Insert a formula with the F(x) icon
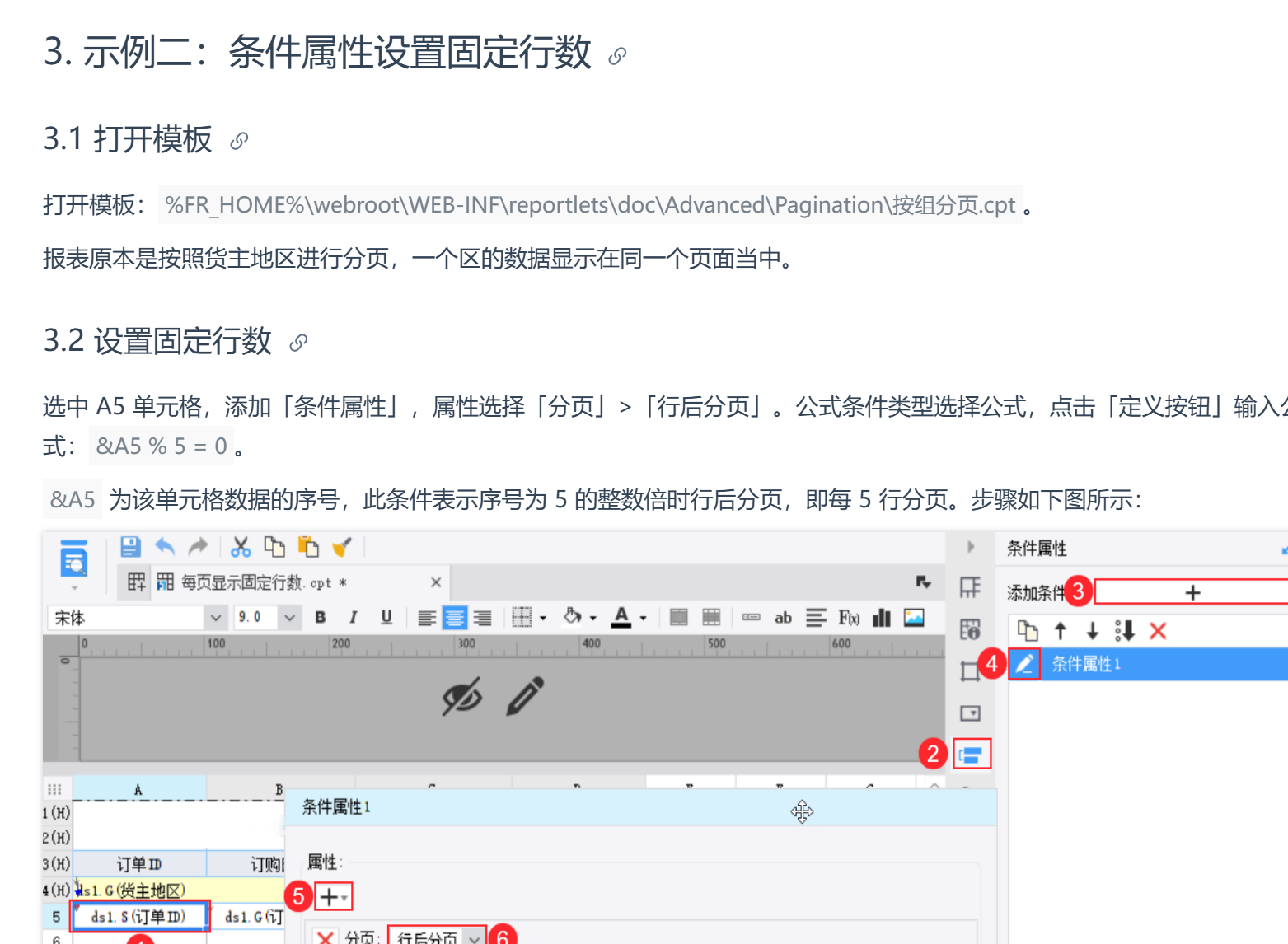This screenshot has height=944, width=1288. click(849, 617)
